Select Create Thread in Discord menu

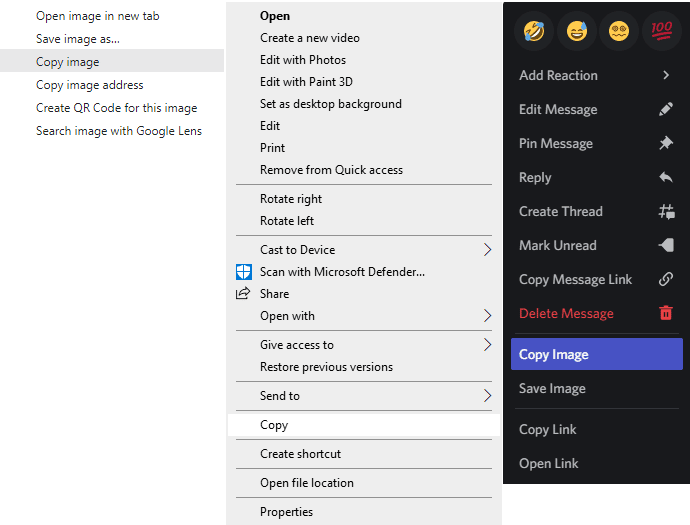point(561,211)
